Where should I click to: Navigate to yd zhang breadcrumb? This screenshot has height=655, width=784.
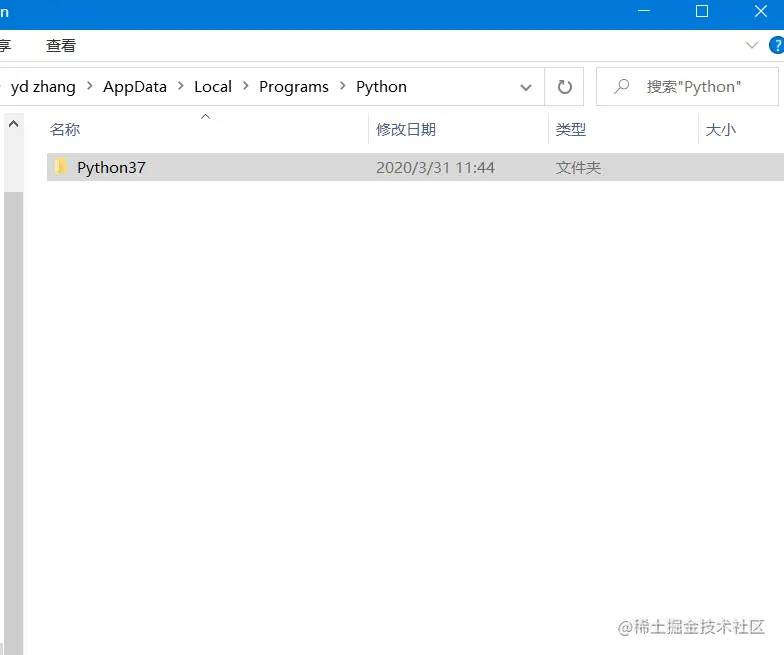point(43,87)
